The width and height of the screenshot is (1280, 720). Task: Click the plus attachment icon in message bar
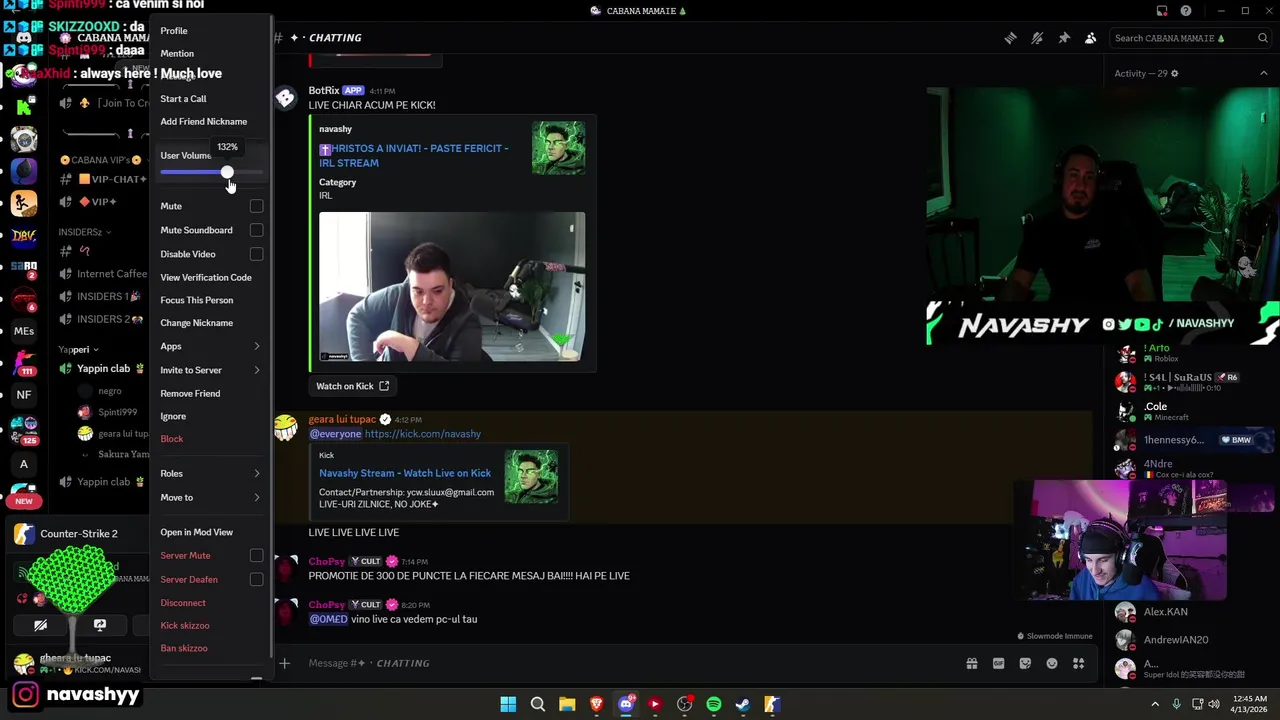pyautogui.click(x=284, y=663)
